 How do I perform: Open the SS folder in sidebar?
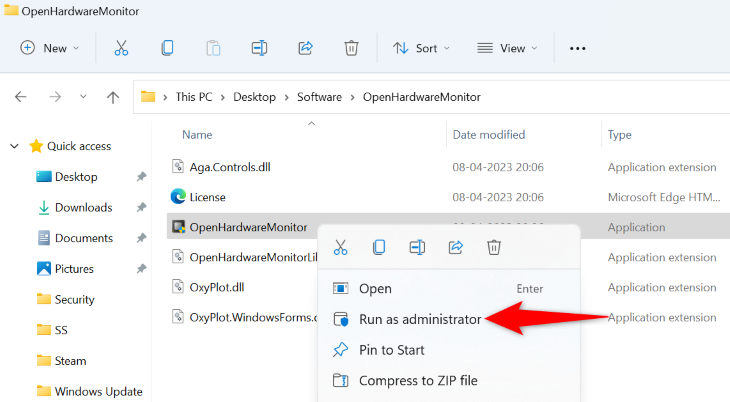pos(61,330)
